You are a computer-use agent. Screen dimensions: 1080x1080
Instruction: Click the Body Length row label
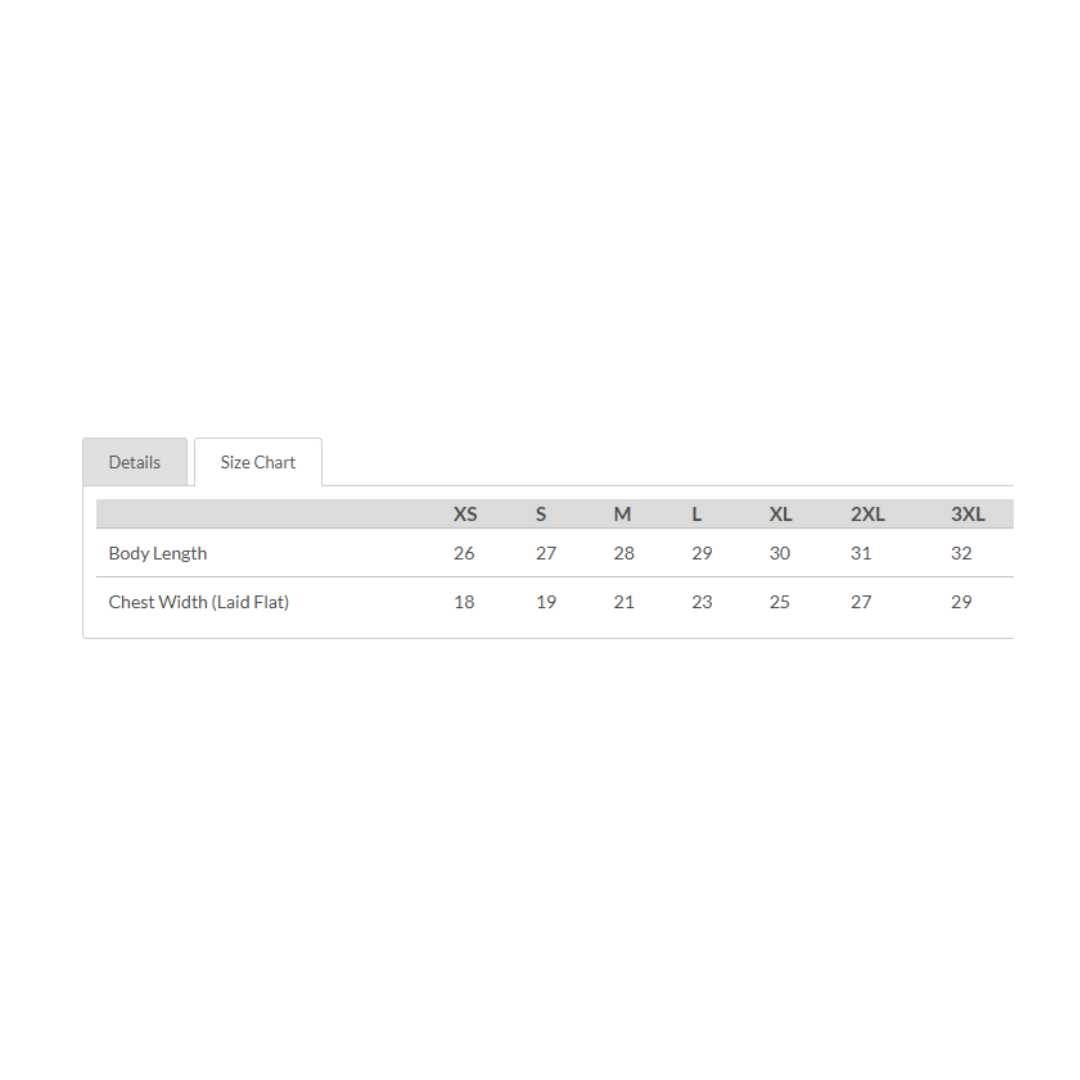pyautogui.click(x=158, y=553)
